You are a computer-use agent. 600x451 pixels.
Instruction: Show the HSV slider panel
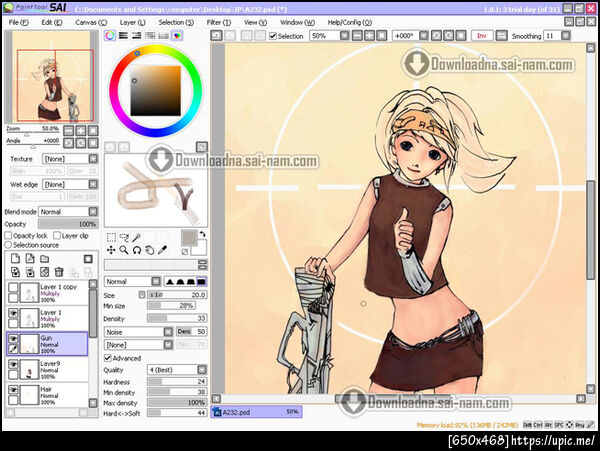click(x=137, y=36)
